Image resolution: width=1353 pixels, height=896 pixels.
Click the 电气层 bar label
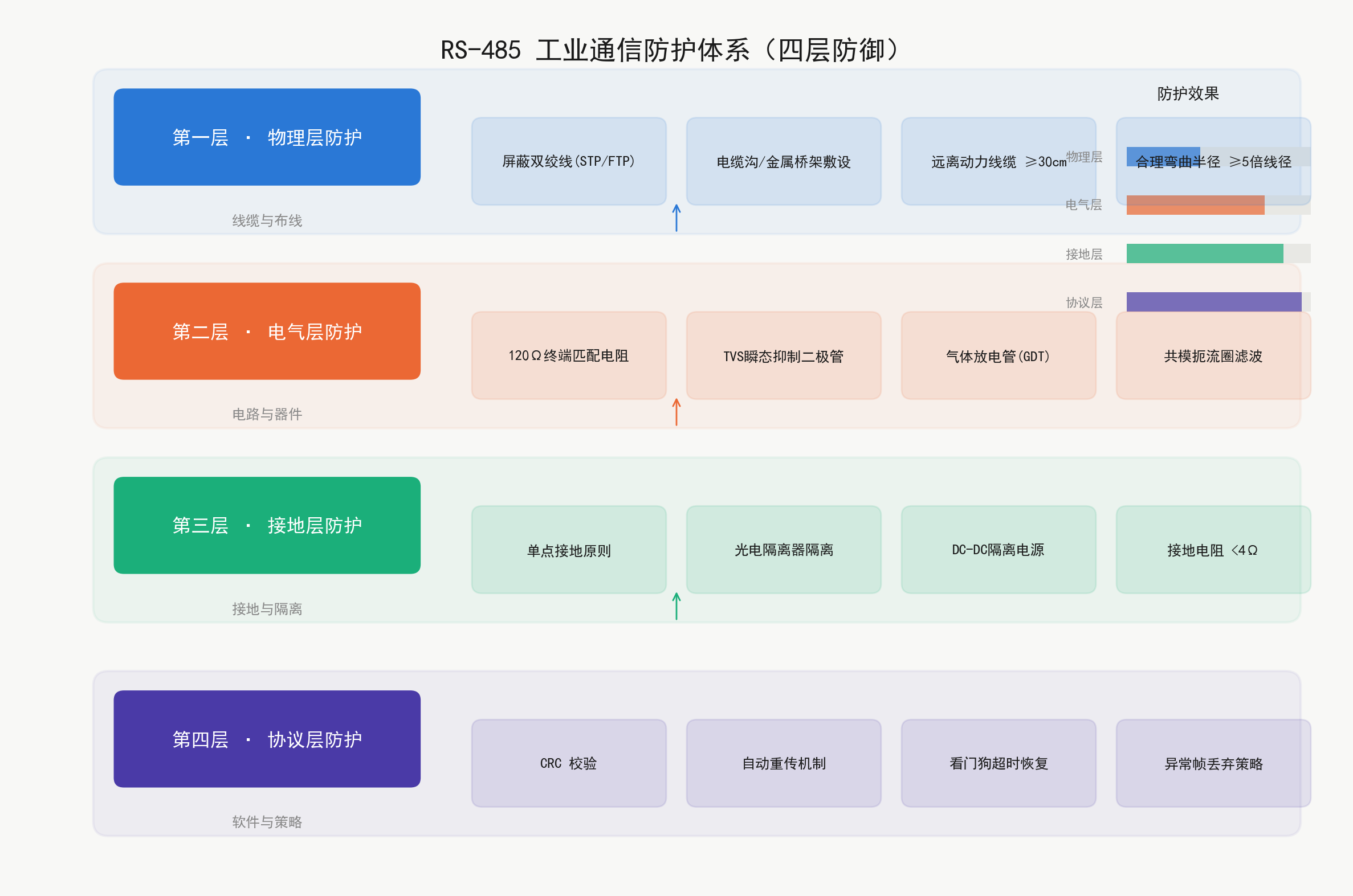point(1084,205)
